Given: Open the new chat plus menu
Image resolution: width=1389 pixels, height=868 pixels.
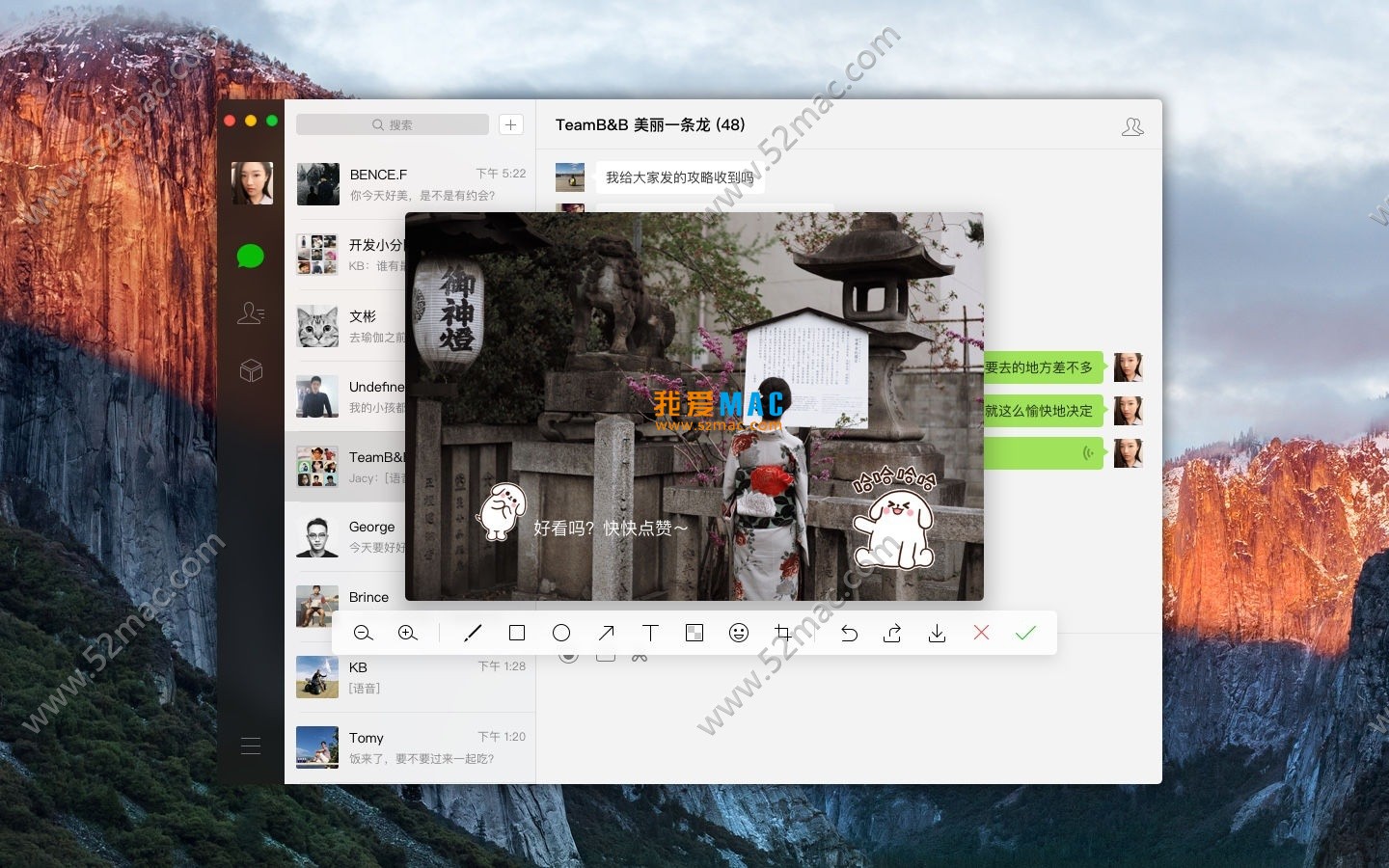Looking at the screenshot, I should tap(510, 124).
